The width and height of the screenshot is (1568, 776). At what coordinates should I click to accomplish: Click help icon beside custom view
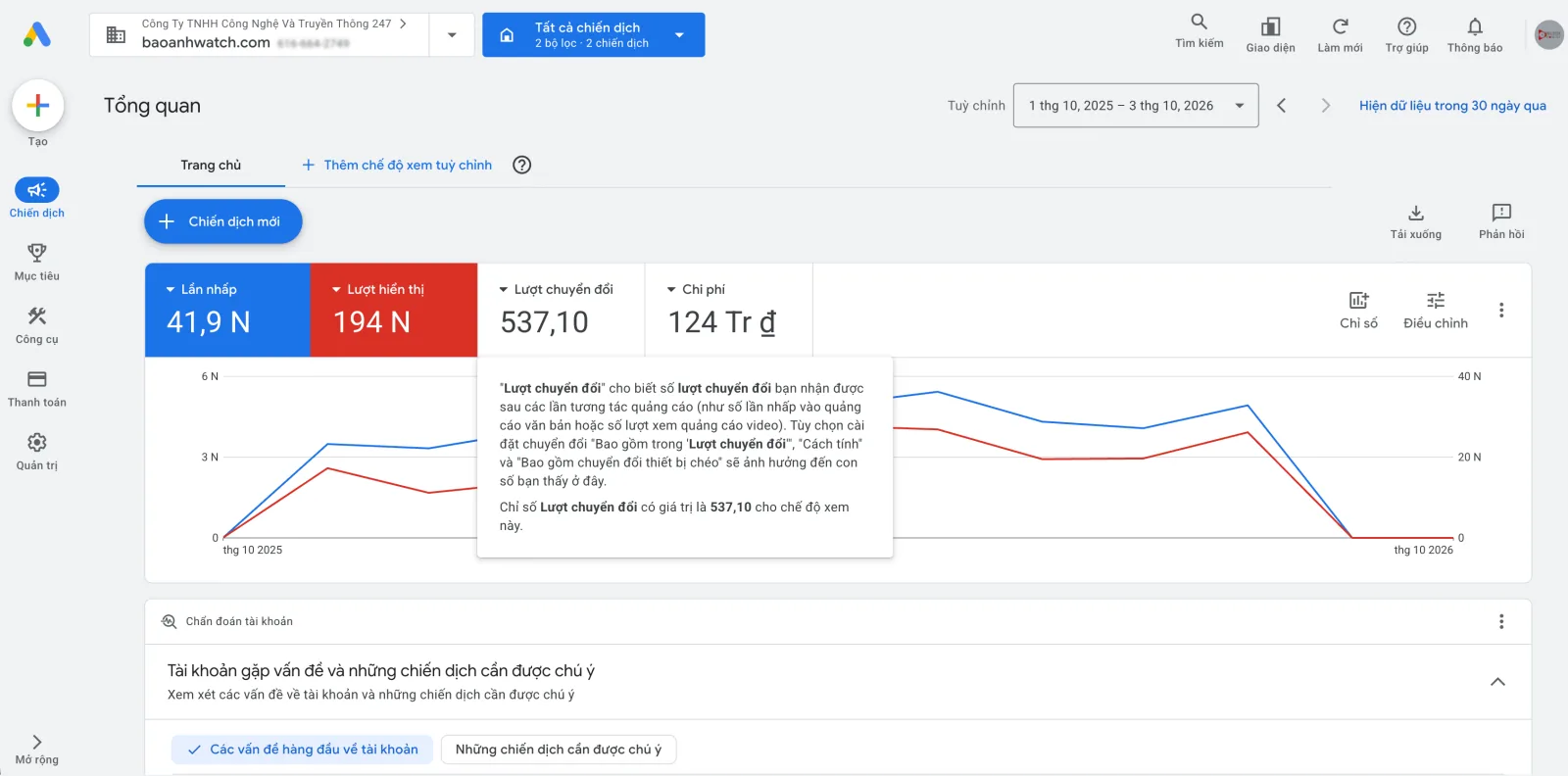click(x=522, y=165)
